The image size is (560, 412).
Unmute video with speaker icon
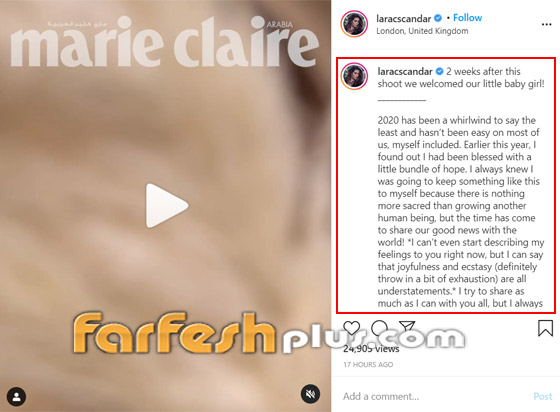(310, 394)
